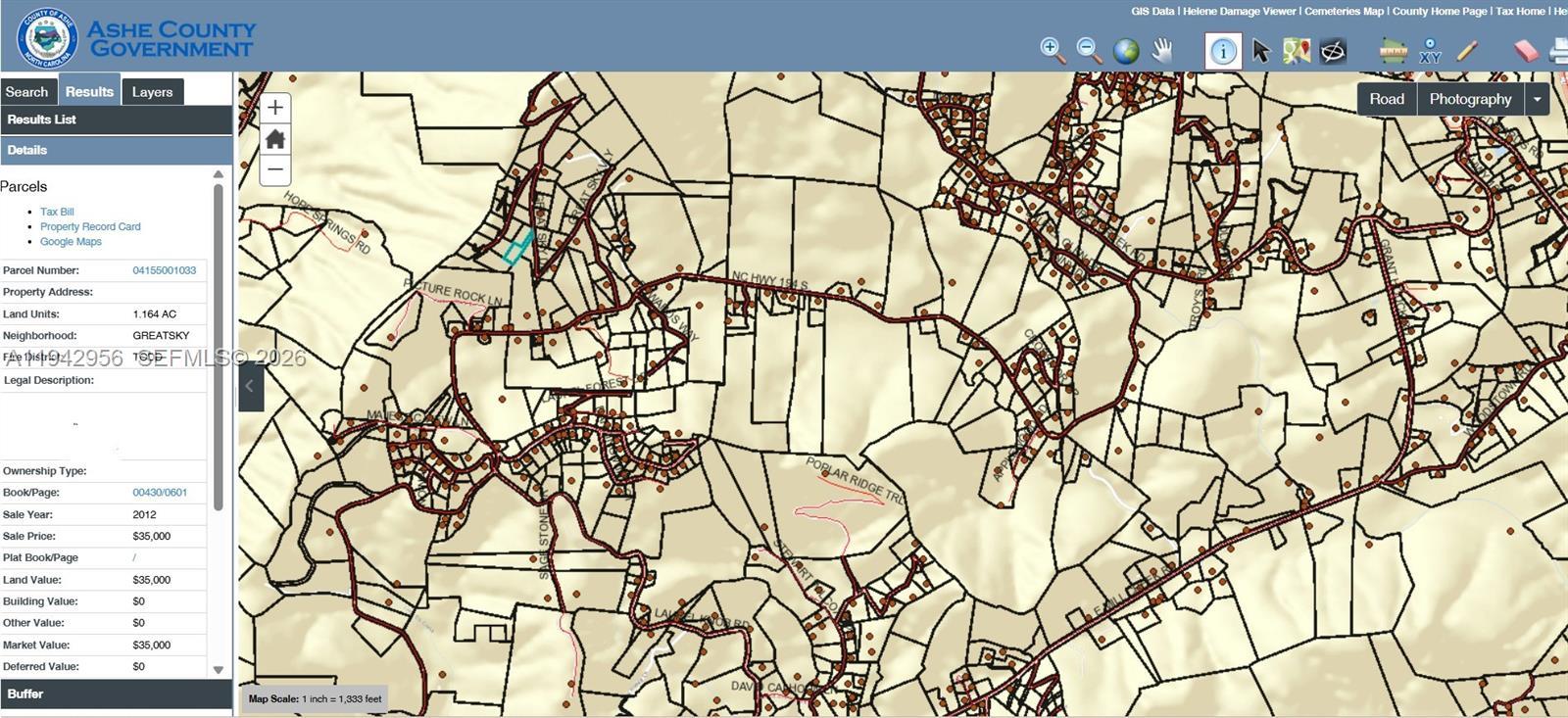Open Google Maps view tool
Screen dimensions: 1568x718
1297,51
